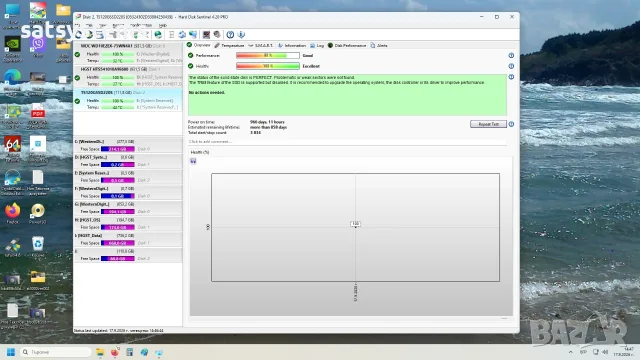Screen dimensions: 640x360
Task: Click the info icon next to Performance
Action: (511, 56)
